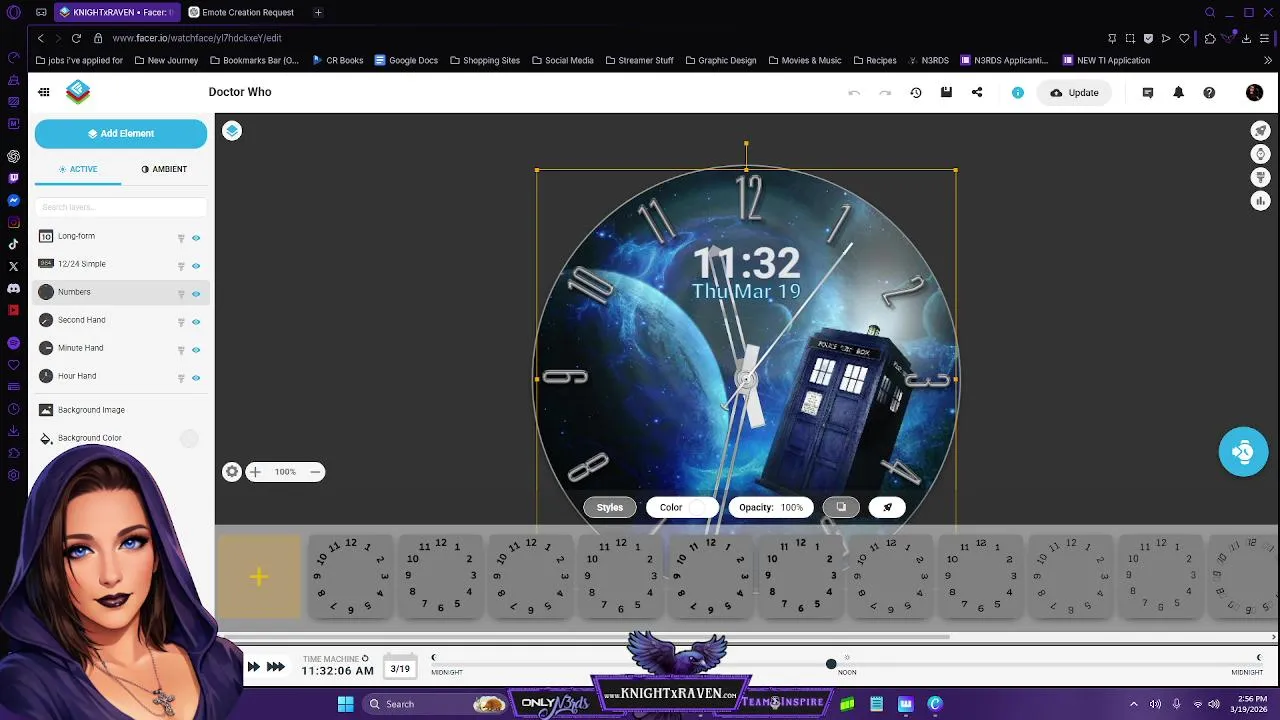This screenshot has height=720, width=1280.
Task: Click the Update button
Action: pyautogui.click(x=1074, y=92)
